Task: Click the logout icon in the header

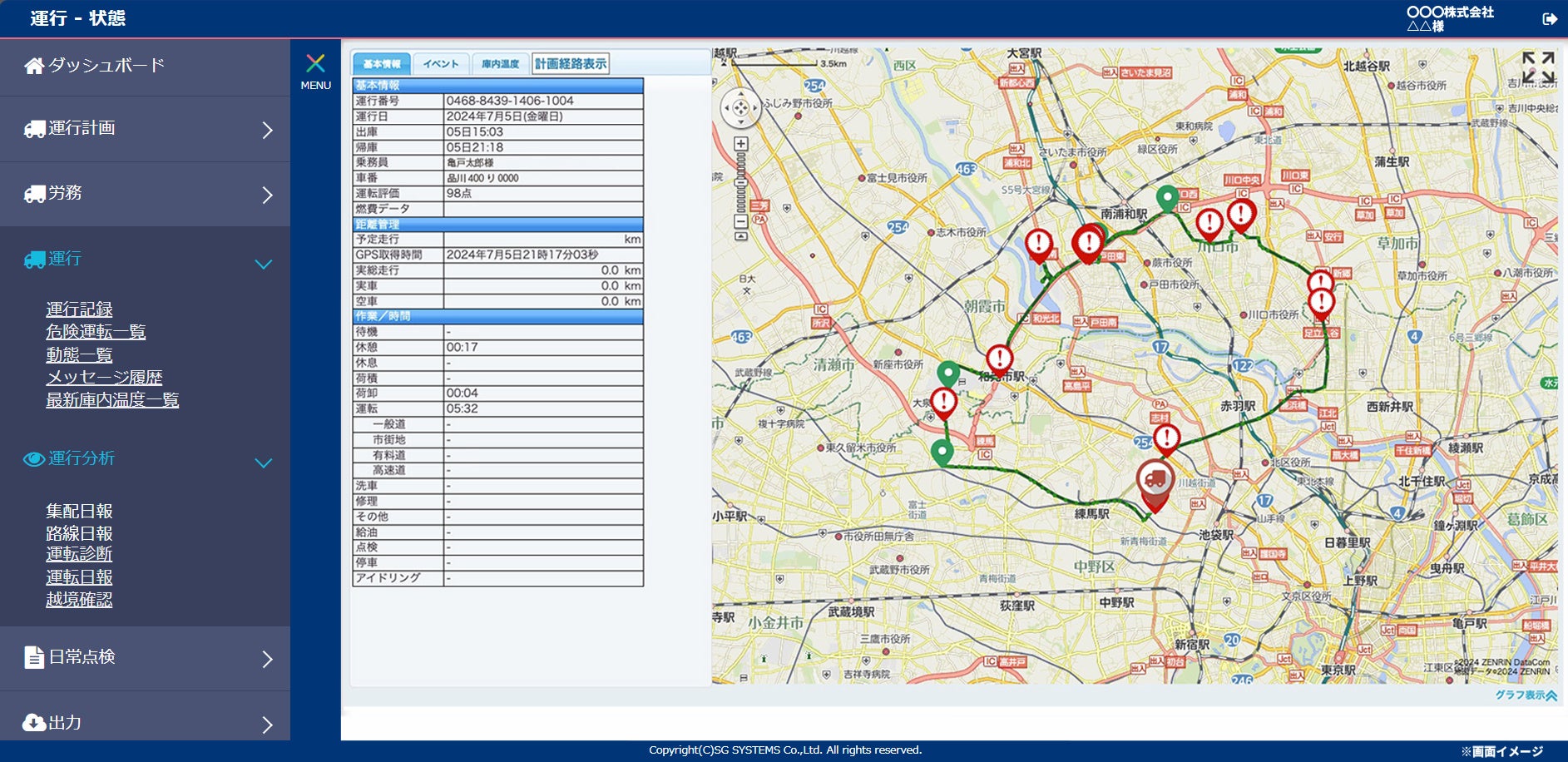Action: (x=1550, y=18)
